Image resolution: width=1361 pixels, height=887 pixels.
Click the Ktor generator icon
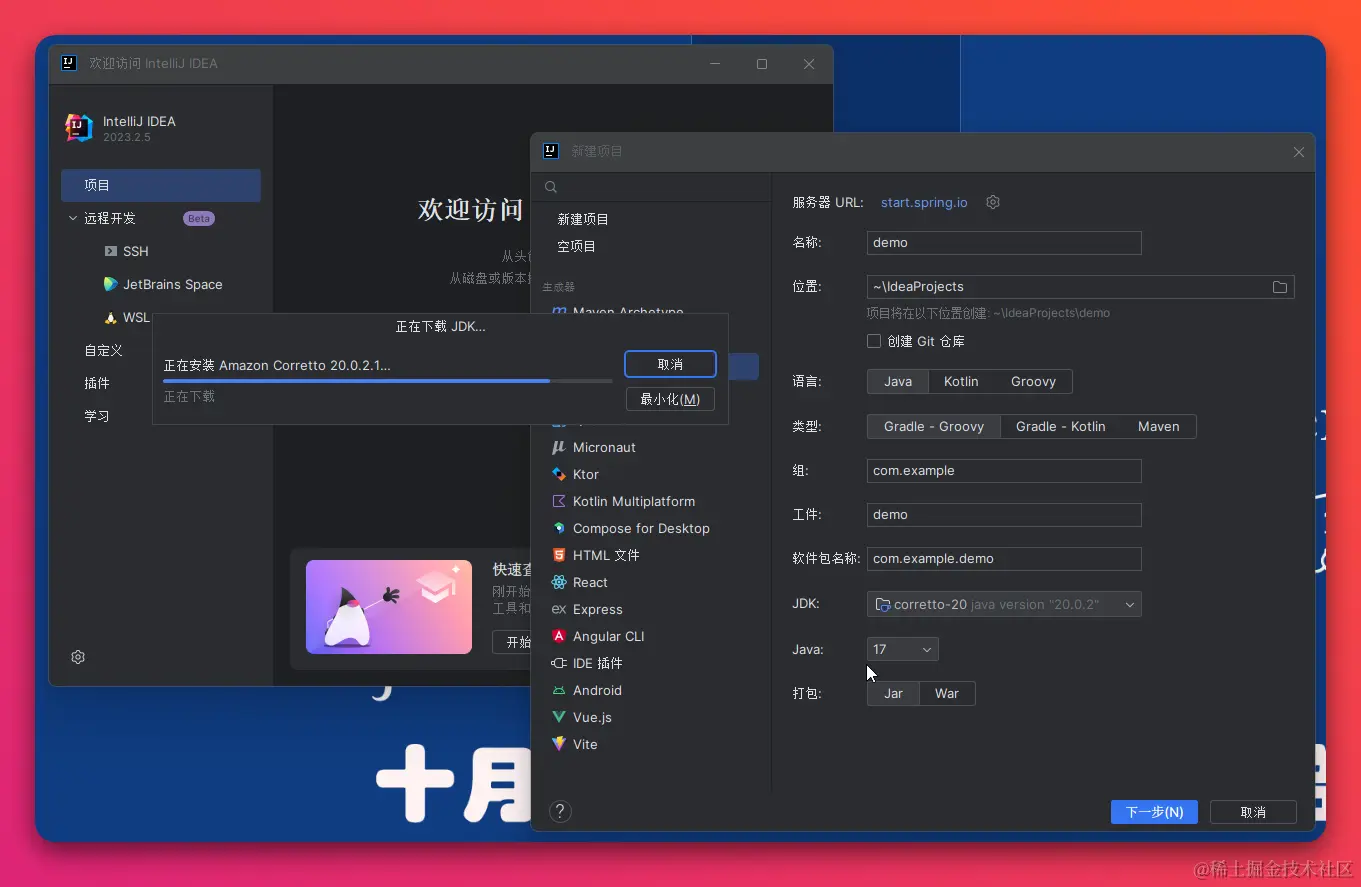[x=559, y=474]
